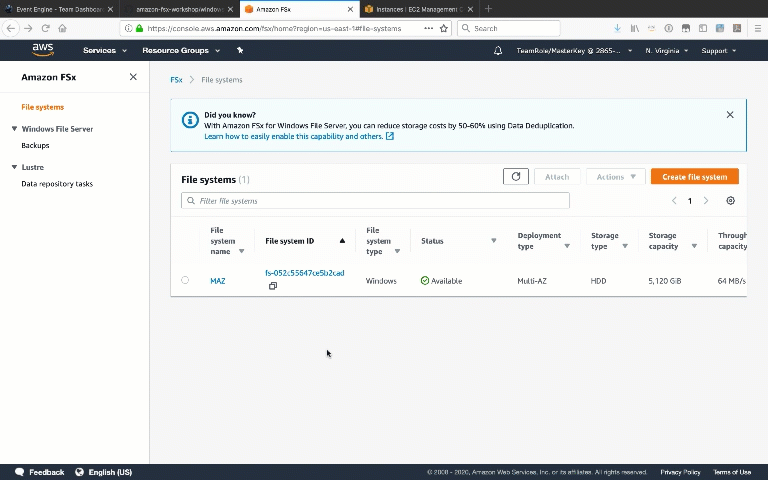Switch to Event Engine Team Dashboard tab
The width and height of the screenshot is (768, 480).
(60, 9)
